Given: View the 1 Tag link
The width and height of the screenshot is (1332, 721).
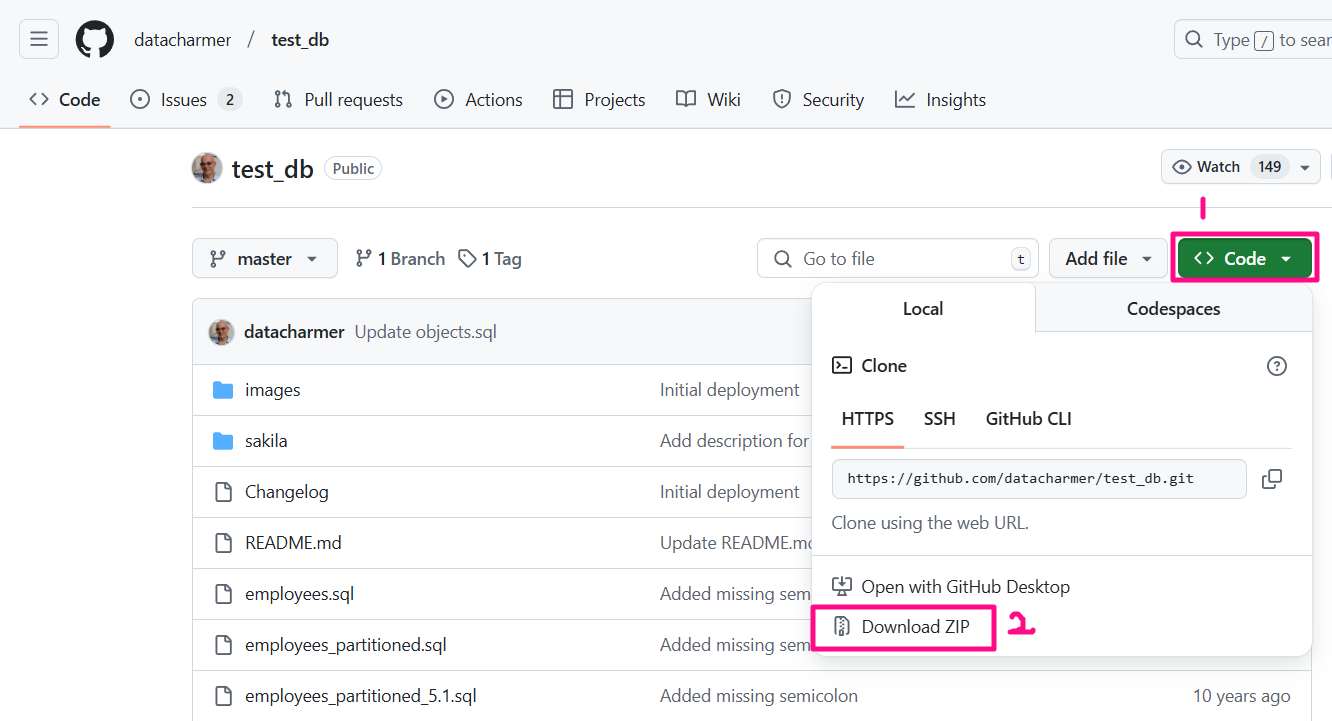Looking at the screenshot, I should 490,259.
